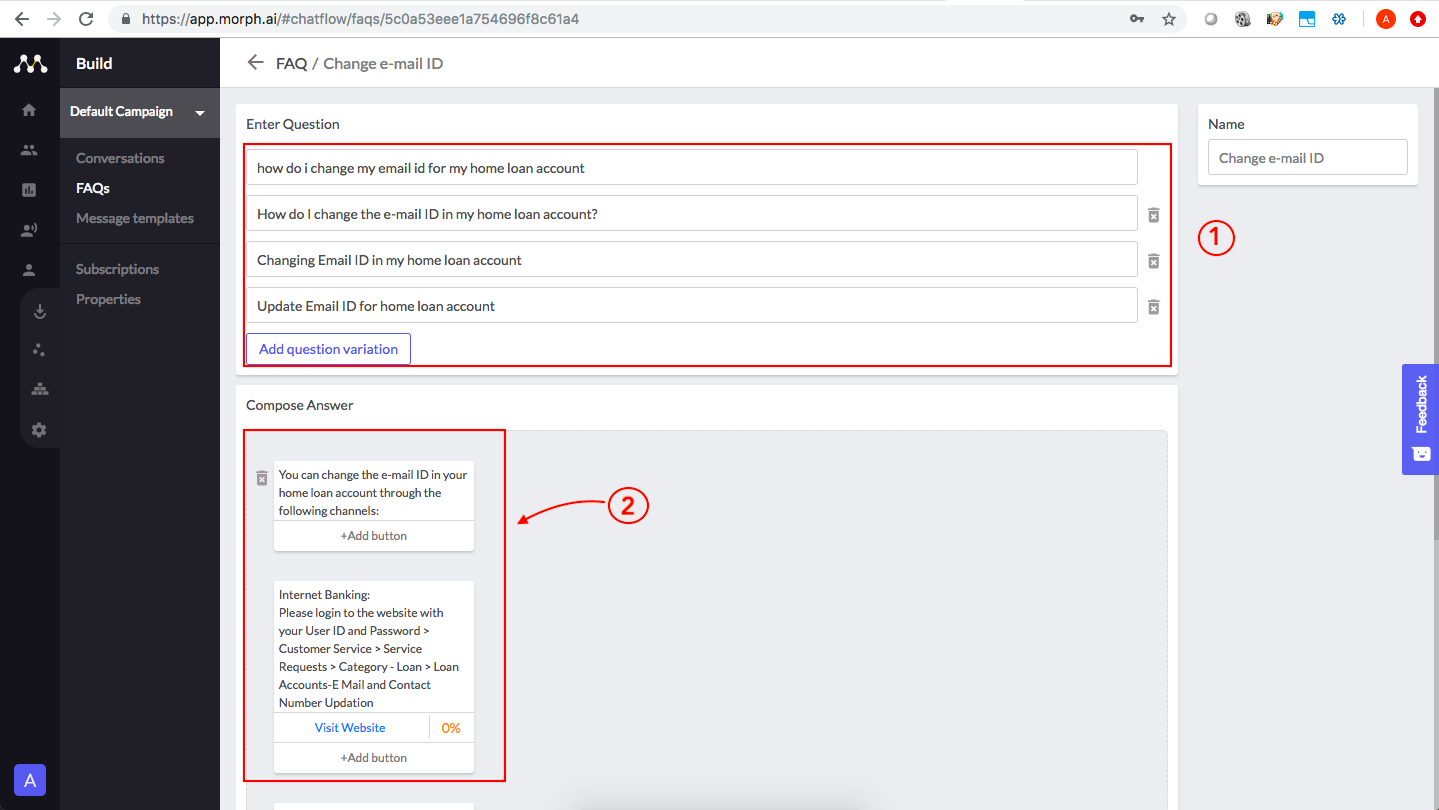Click the red up-arrow Chrome update icon
Image resolution: width=1439 pixels, height=810 pixels.
coord(1417,19)
